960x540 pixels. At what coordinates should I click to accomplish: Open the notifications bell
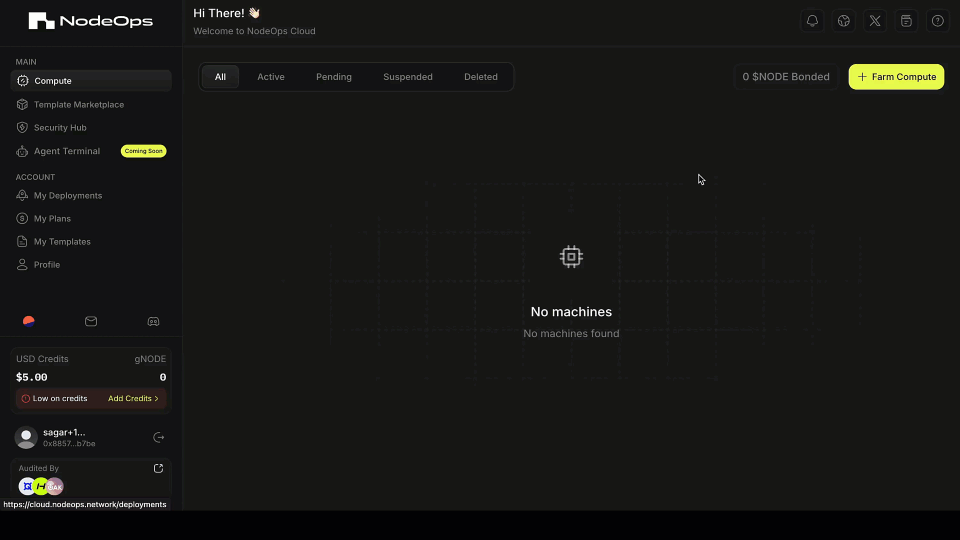click(x=812, y=21)
